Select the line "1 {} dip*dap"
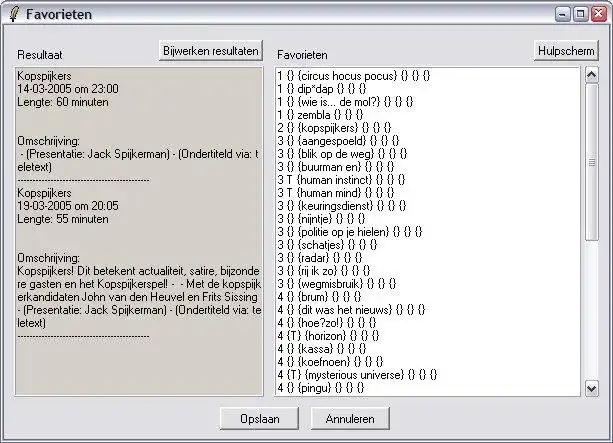The height and width of the screenshot is (443, 613). tap(321, 88)
